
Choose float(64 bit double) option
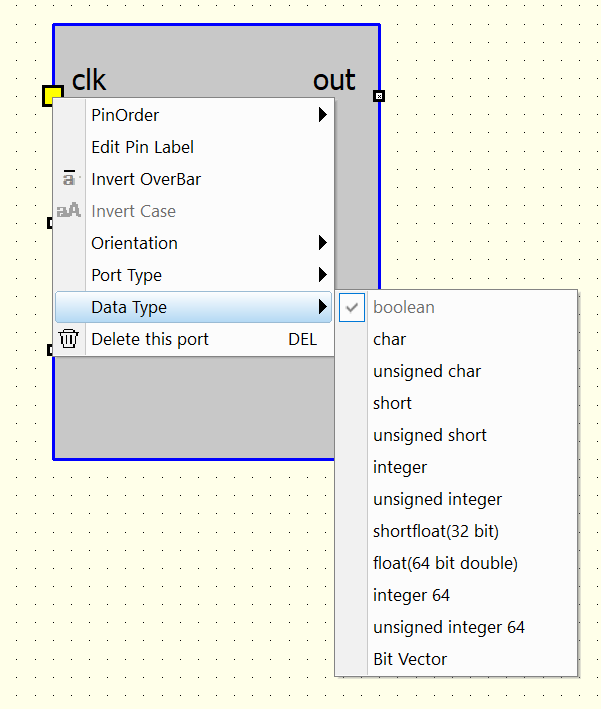pyautogui.click(x=446, y=563)
